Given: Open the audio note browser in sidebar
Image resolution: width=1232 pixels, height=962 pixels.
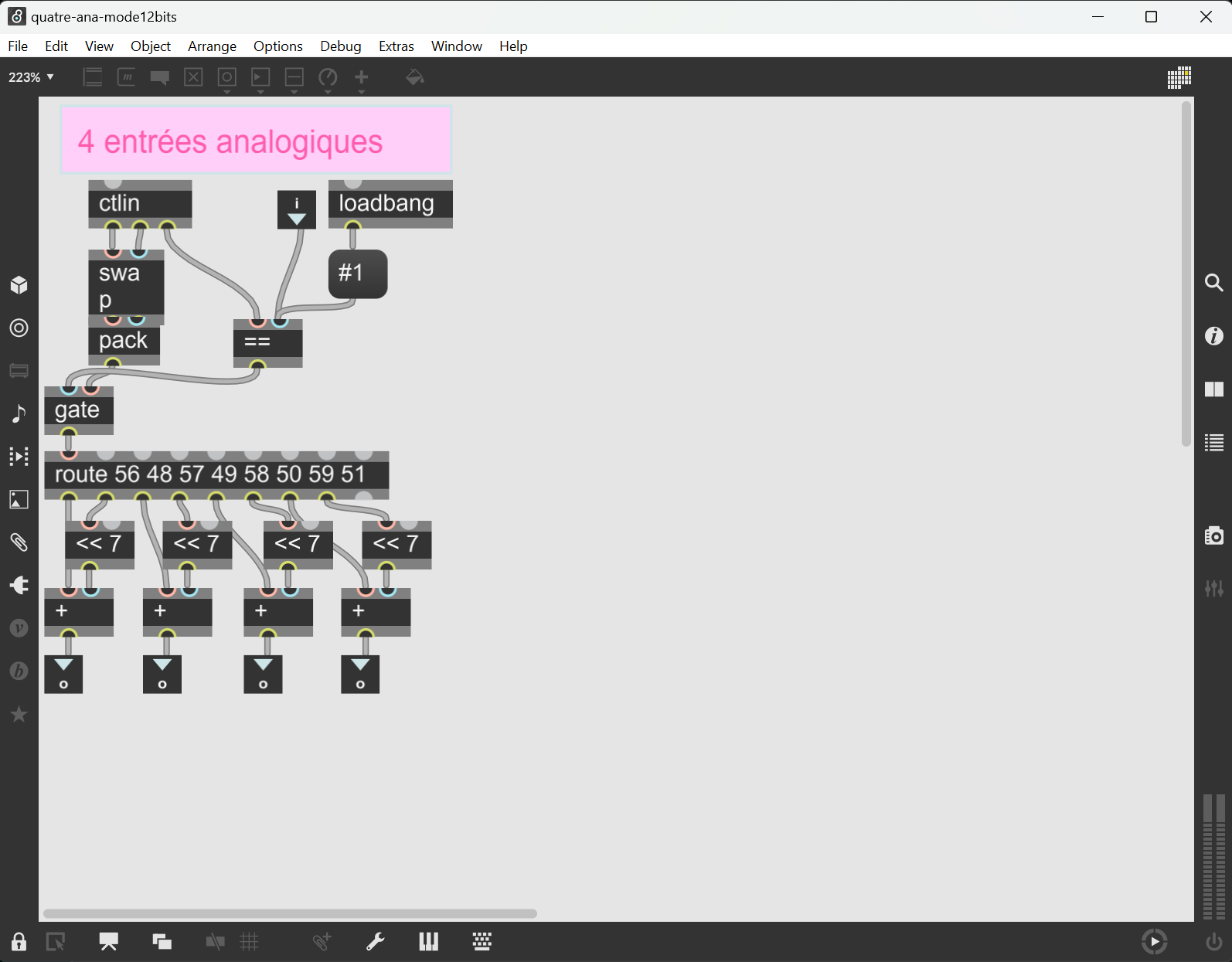Looking at the screenshot, I should [19, 413].
